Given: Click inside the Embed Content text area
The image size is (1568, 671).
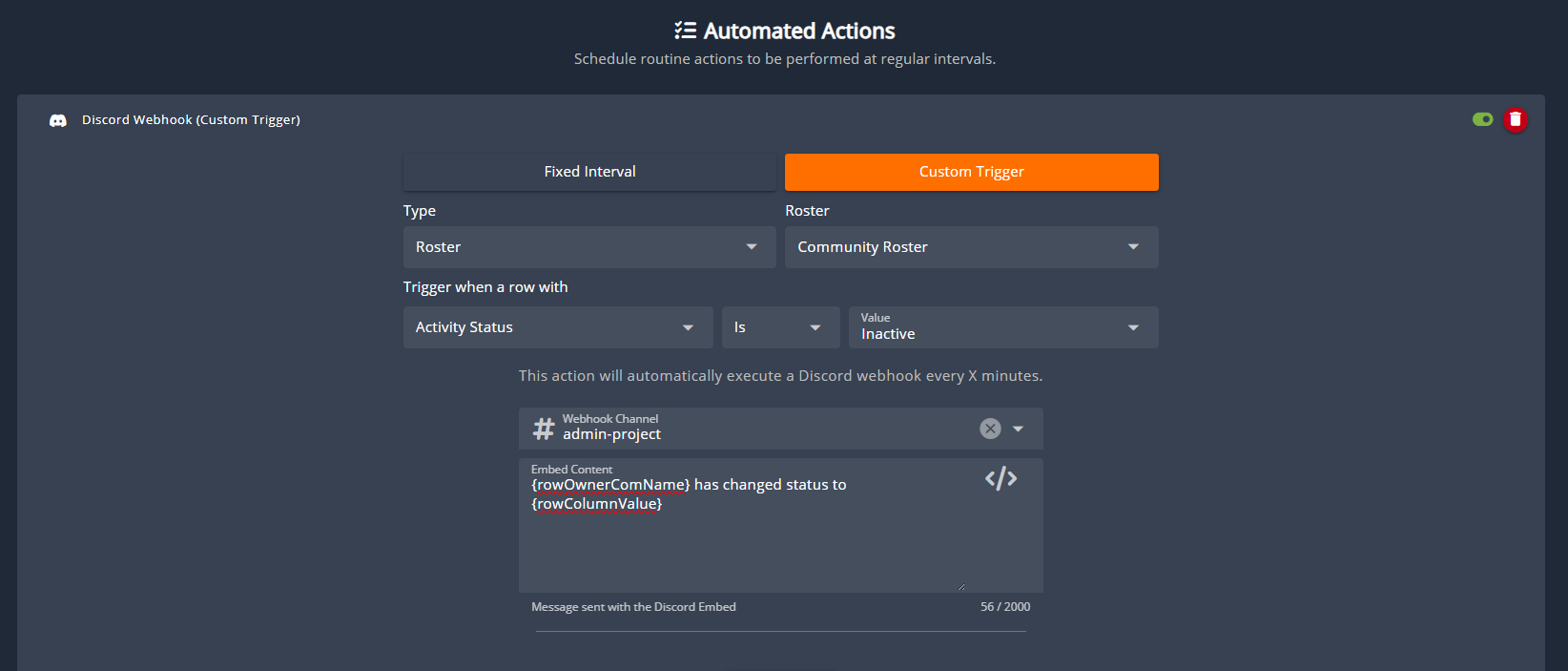Looking at the screenshot, I should point(744,544).
